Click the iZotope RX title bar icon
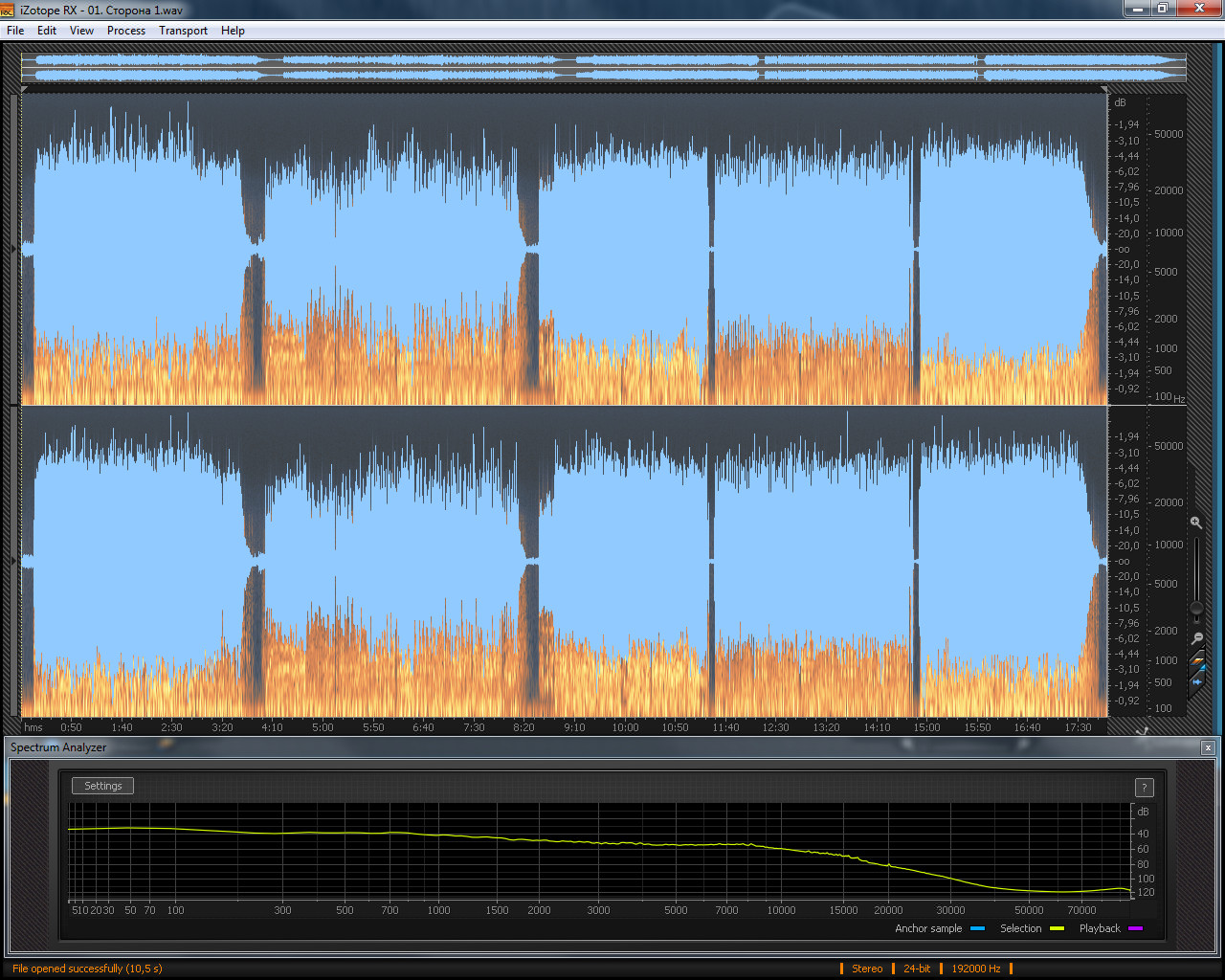 tap(8, 10)
